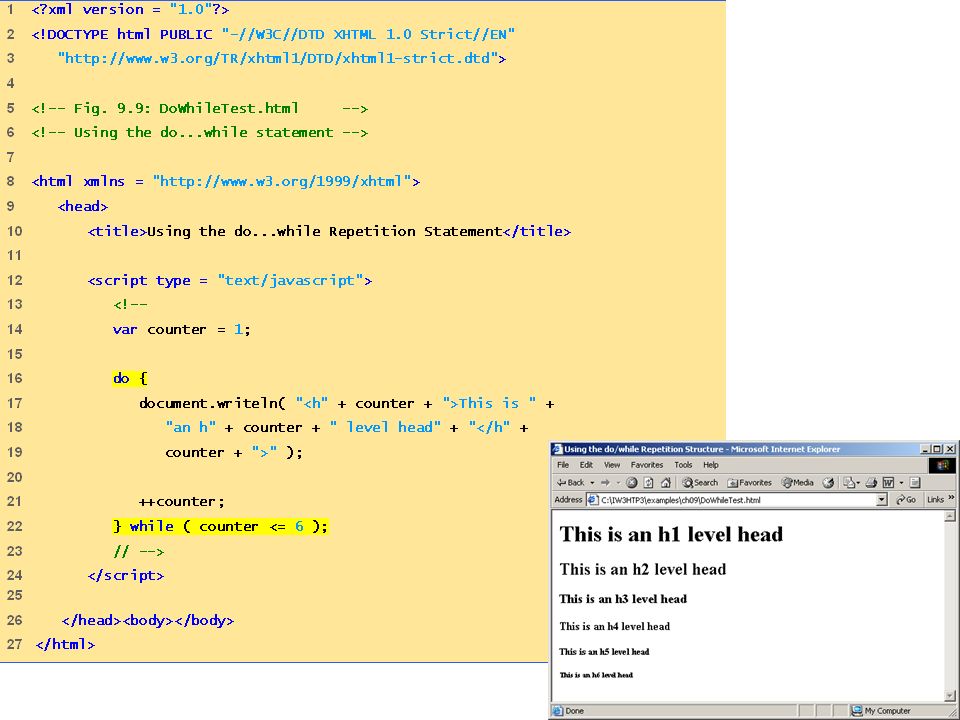This screenshot has height=720, width=960.
Task: Click the 'This is an h1 level head' heading
Action: [x=671, y=534]
